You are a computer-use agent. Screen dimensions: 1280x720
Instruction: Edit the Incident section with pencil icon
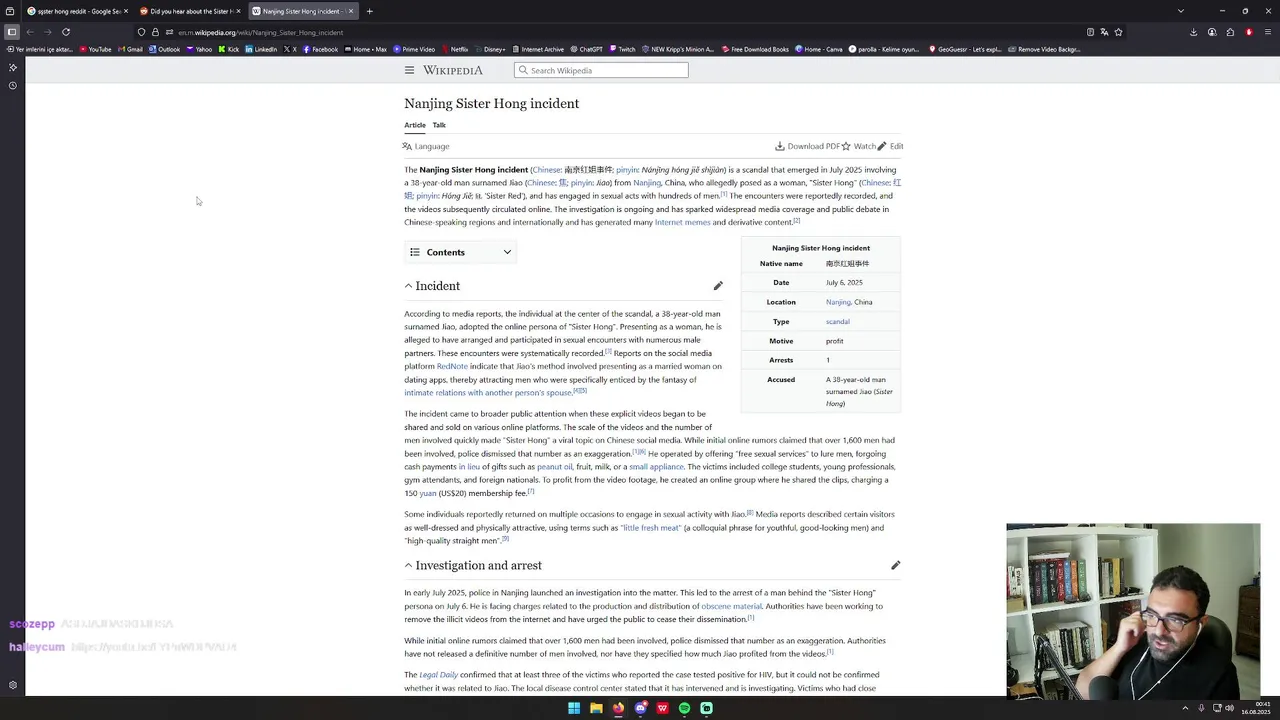point(718,286)
